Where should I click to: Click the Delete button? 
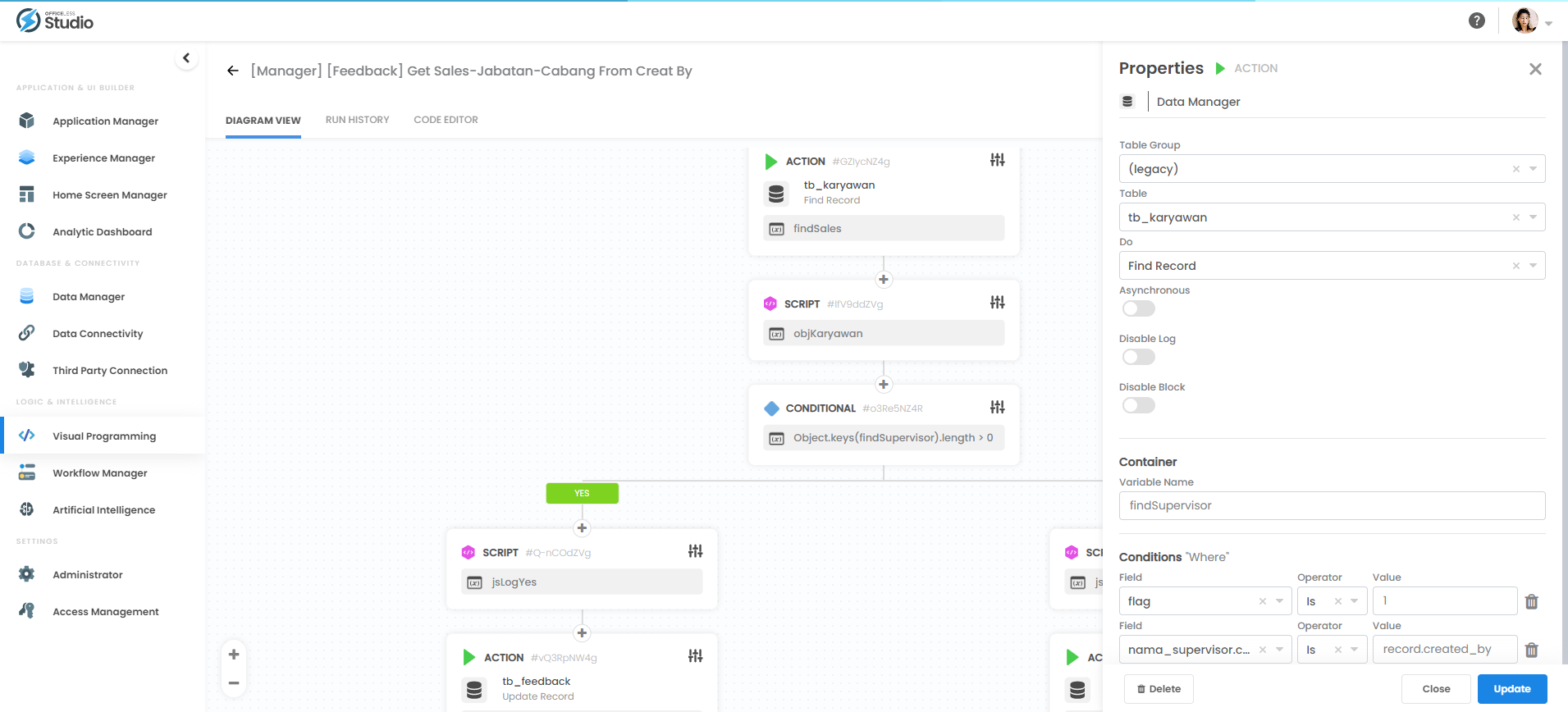[1159, 689]
